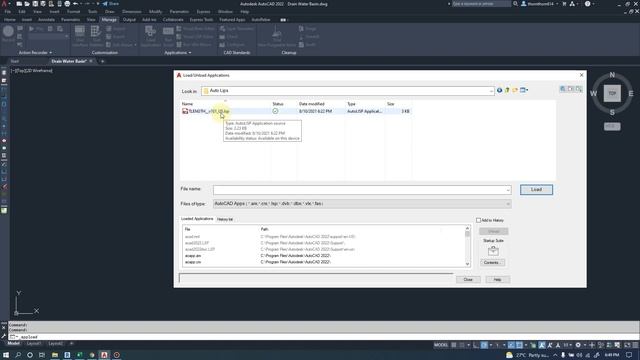The height and width of the screenshot is (360, 640).
Task: Click the Help button in the dialog
Action: tap(497, 280)
